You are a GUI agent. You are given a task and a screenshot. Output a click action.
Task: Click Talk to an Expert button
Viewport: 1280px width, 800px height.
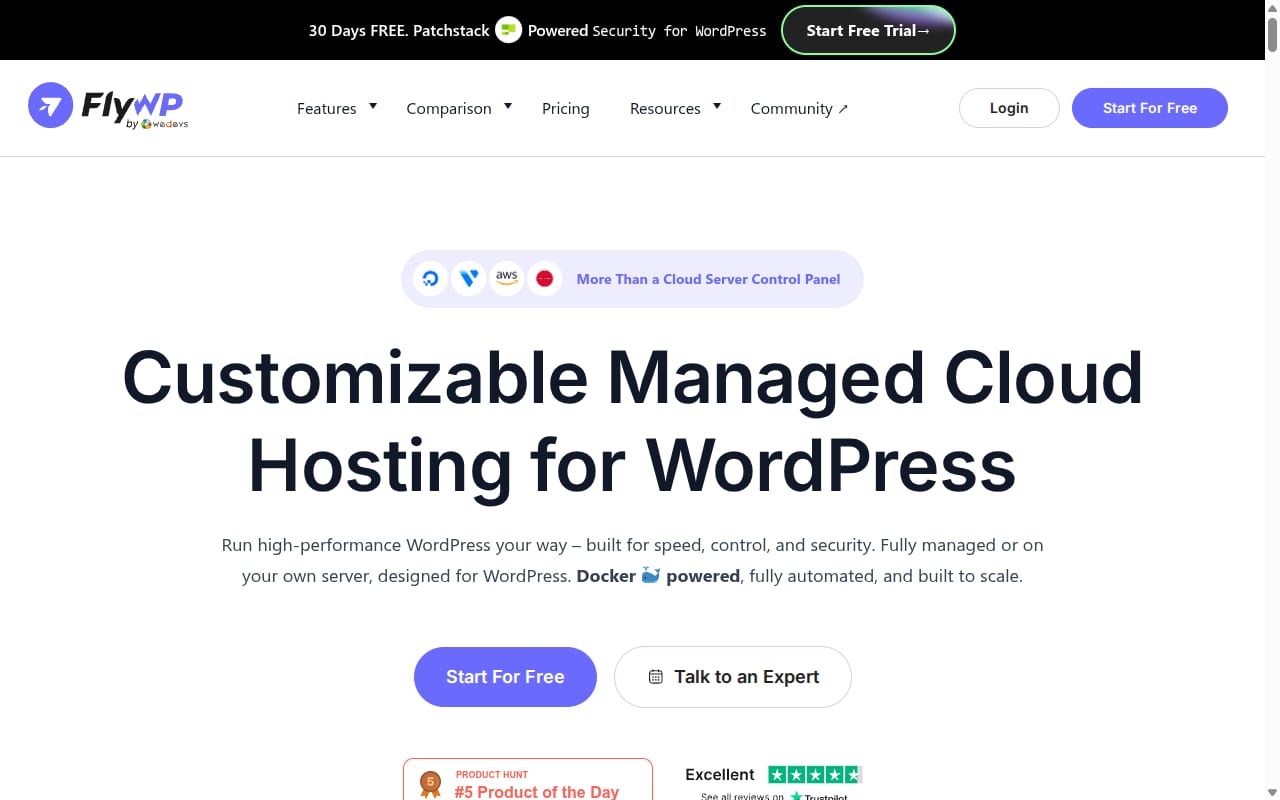click(733, 677)
